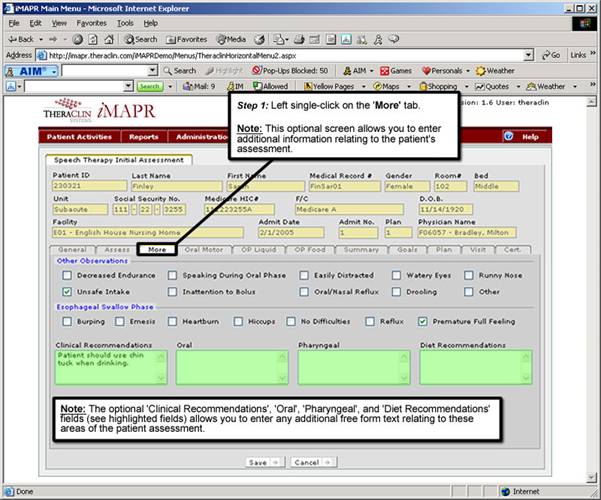This screenshot has width=601, height=500.
Task: Open dropdown arrow beside Yellow Pages
Action: [x=363, y=87]
